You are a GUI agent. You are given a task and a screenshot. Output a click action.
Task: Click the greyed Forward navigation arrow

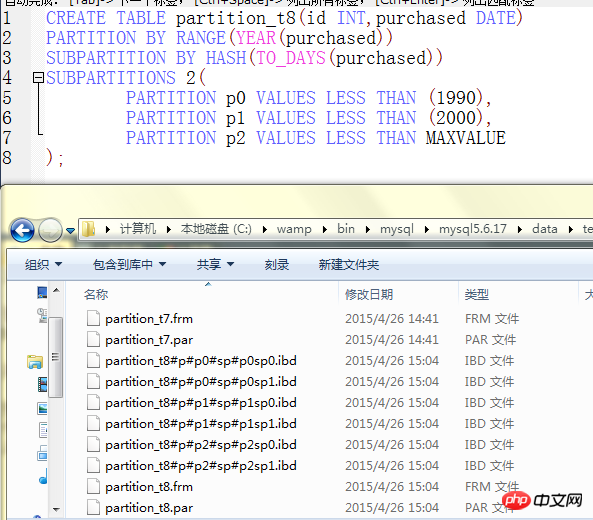[x=51, y=230]
